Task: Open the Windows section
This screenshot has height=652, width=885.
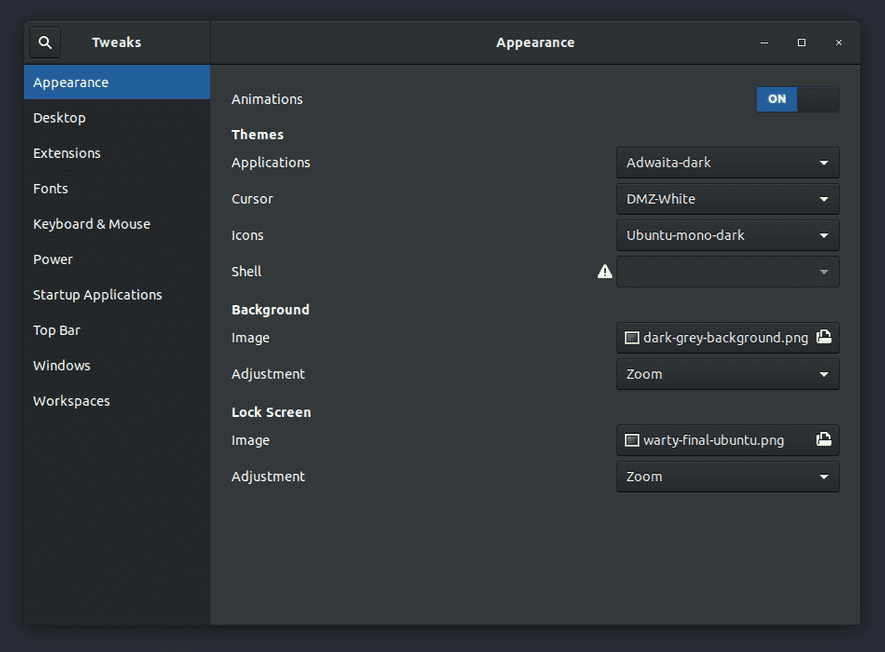Action: [x=117, y=365]
